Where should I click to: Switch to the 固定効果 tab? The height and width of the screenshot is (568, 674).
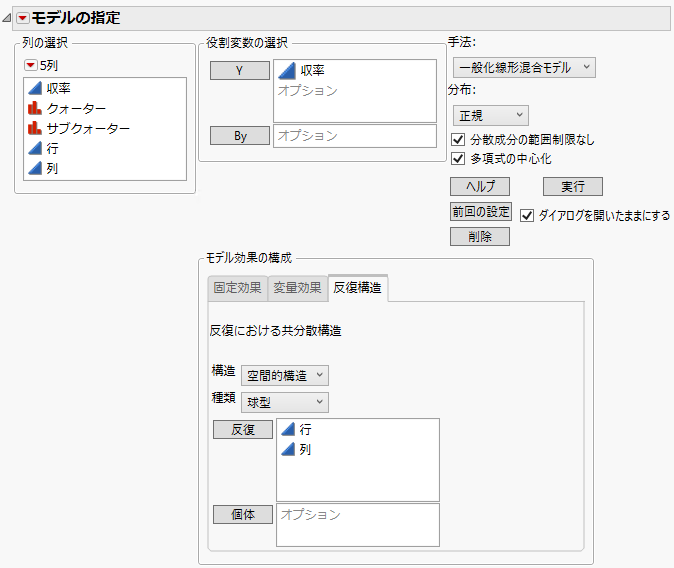237,288
